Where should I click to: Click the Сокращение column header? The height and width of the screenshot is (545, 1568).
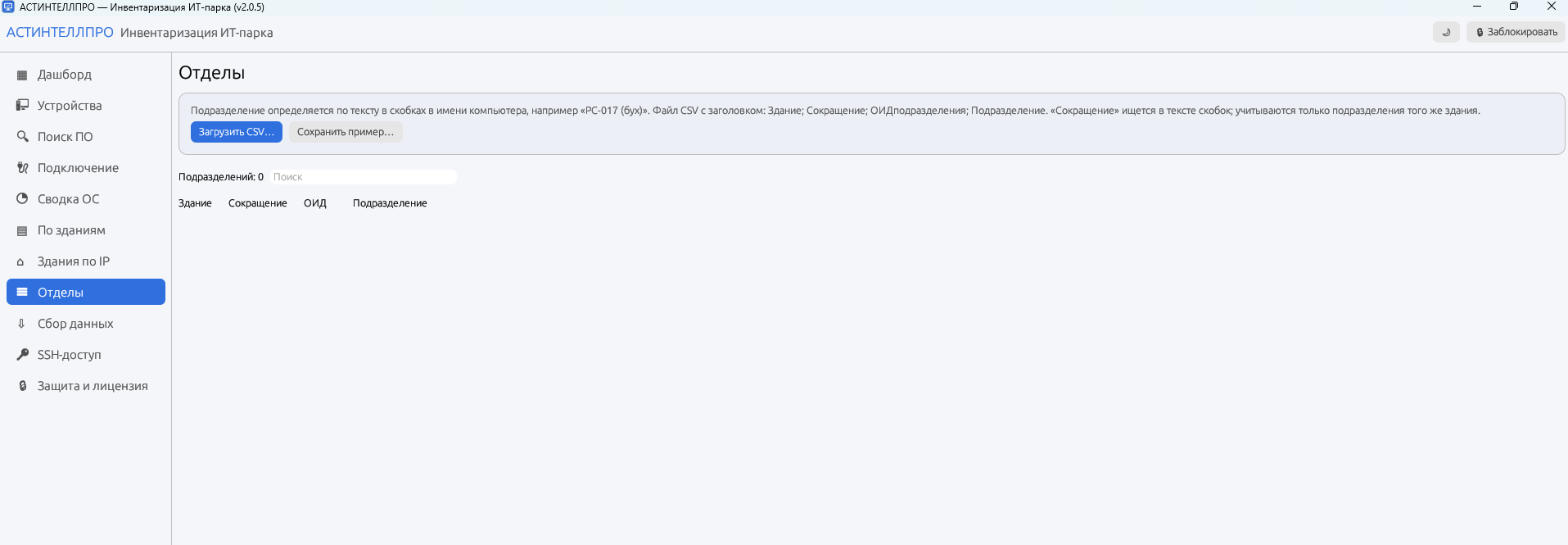pos(258,203)
